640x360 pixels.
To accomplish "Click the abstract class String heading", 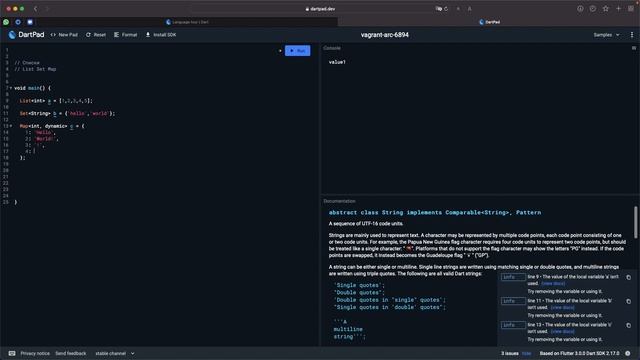I will tap(435, 213).
